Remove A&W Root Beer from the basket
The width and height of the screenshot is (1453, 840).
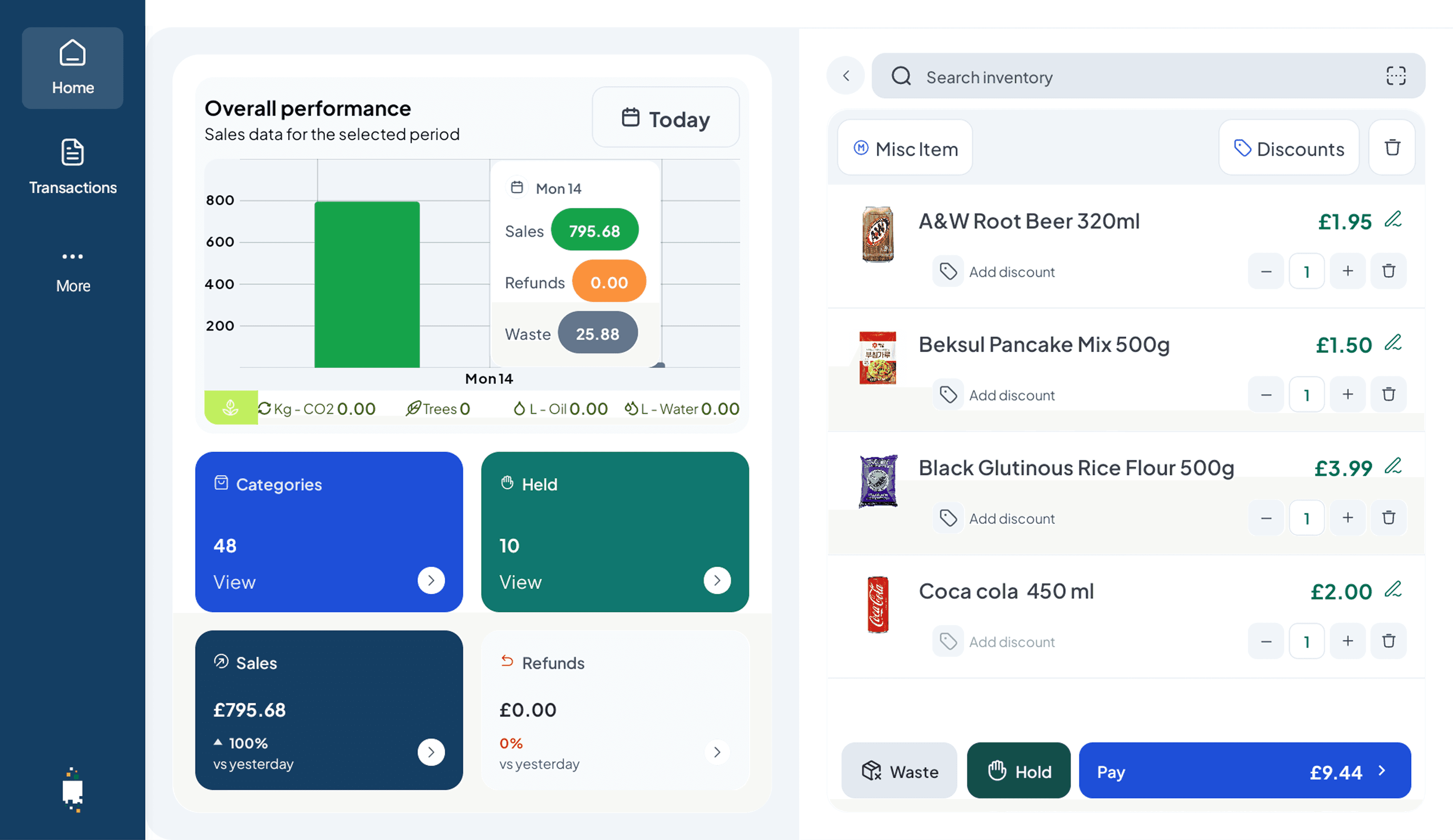pyautogui.click(x=1388, y=271)
